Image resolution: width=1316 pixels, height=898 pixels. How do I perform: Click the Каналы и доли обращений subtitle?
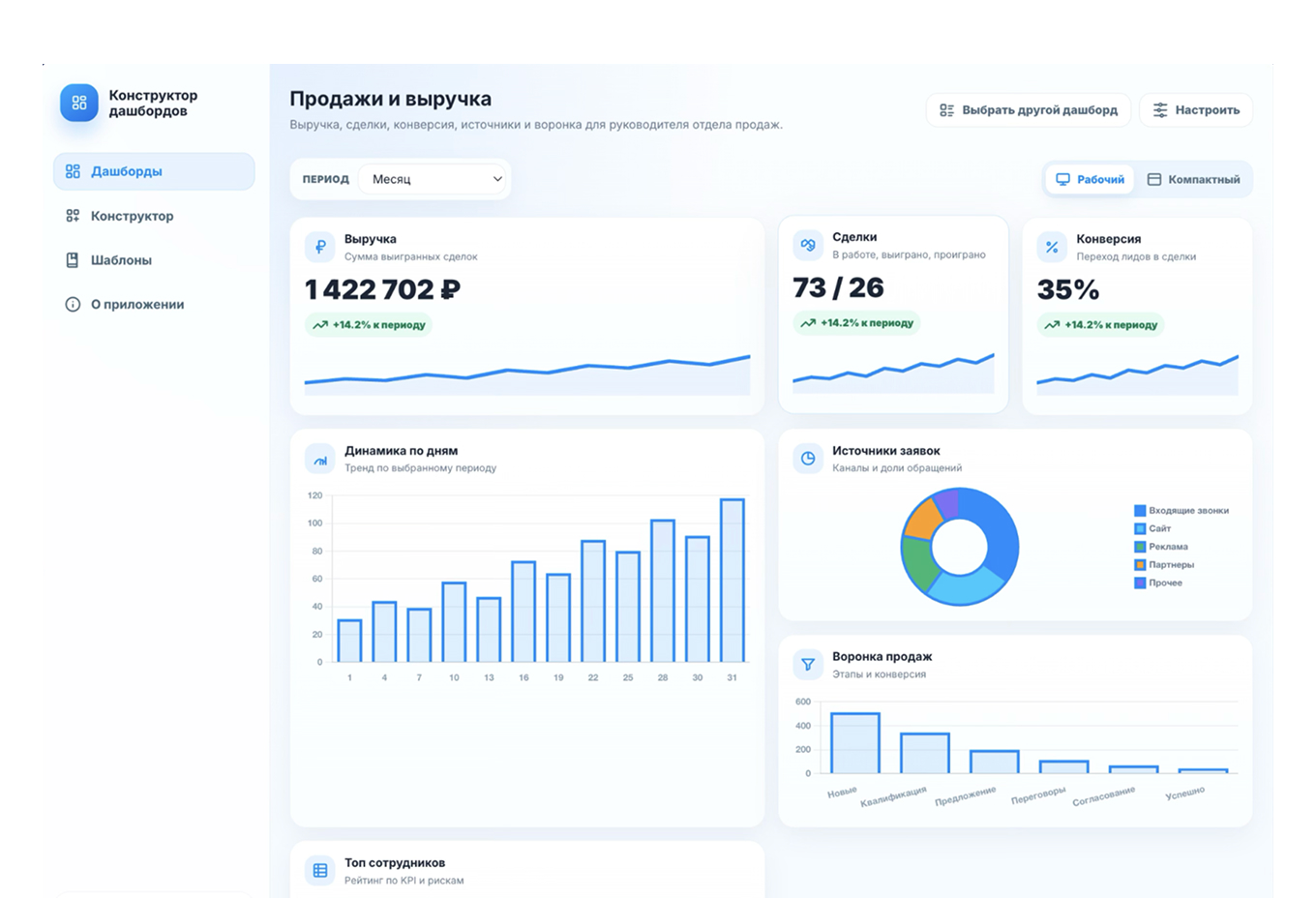point(897,467)
